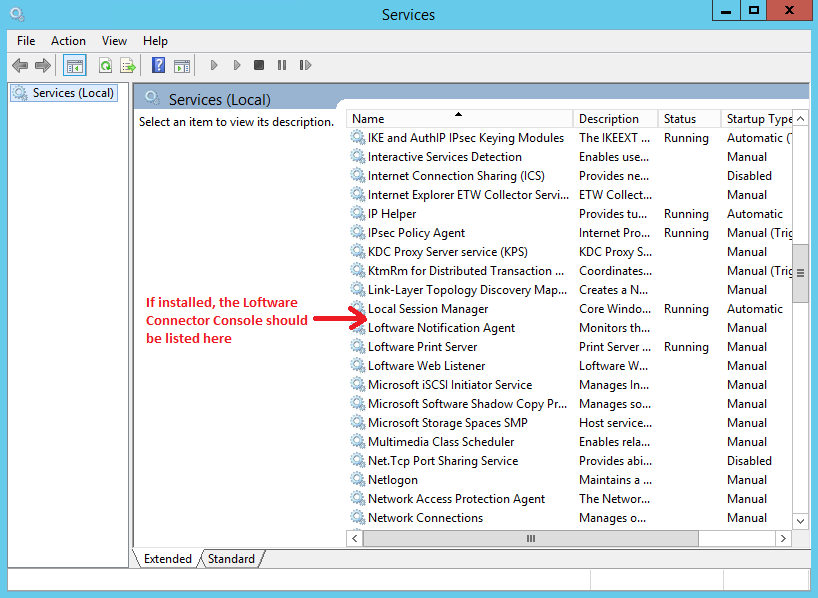Navigate forward using the Forward arrow icon
The image size is (818, 598).
(40, 65)
